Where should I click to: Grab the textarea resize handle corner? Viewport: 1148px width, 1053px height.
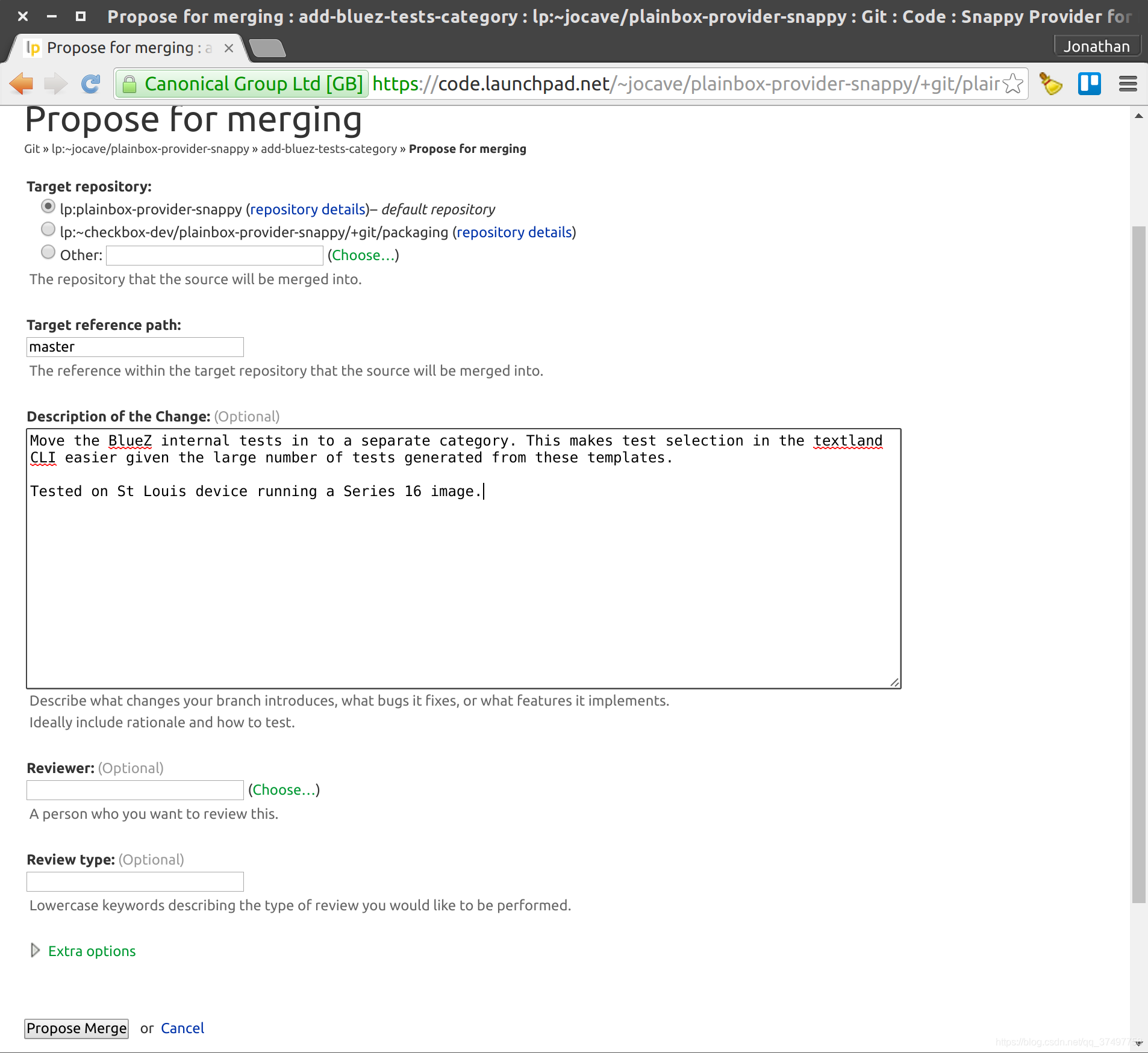coord(894,682)
